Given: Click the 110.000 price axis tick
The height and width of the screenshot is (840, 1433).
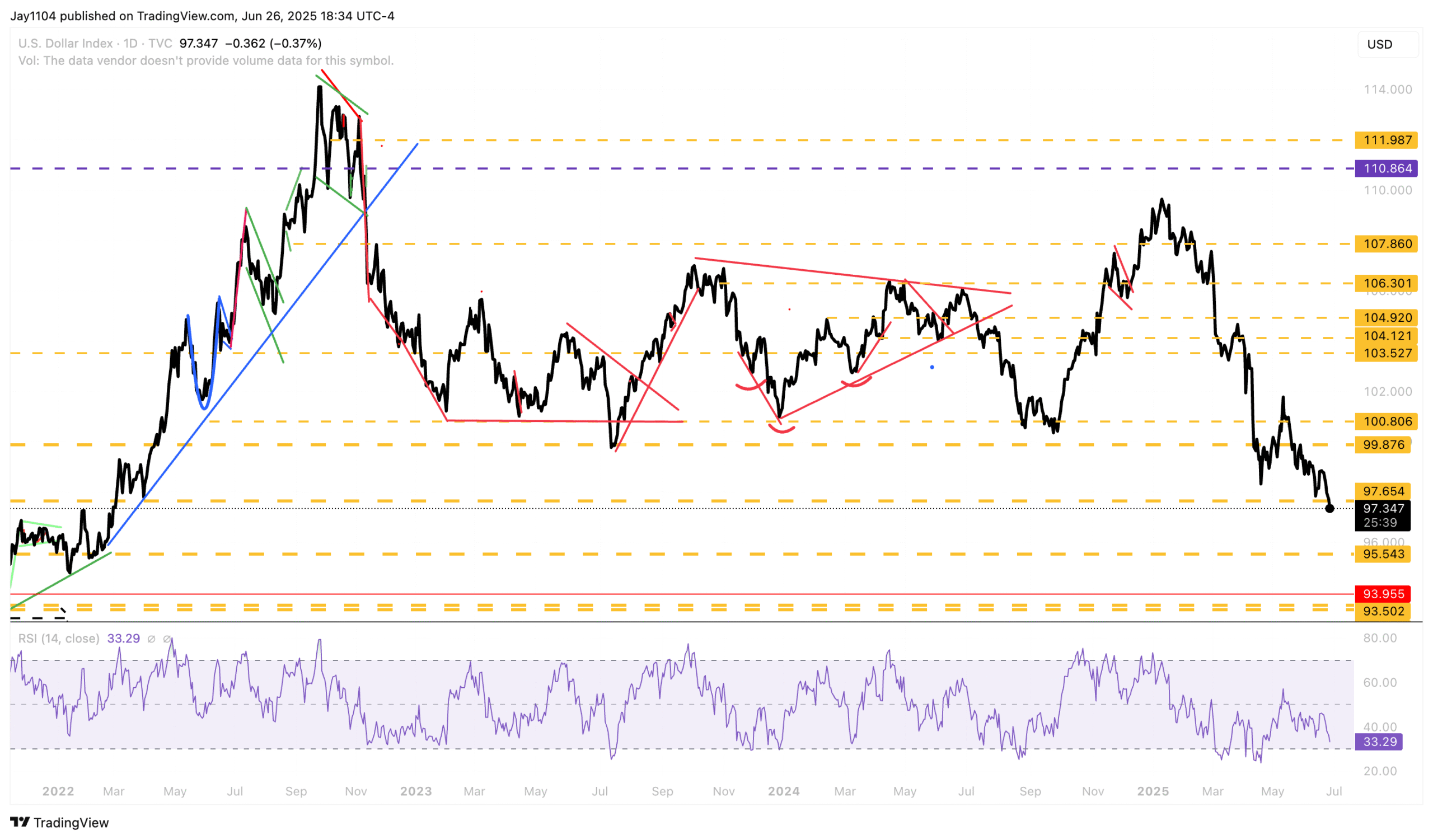Looking at the screenshot, I should (x=1388, y=190).
